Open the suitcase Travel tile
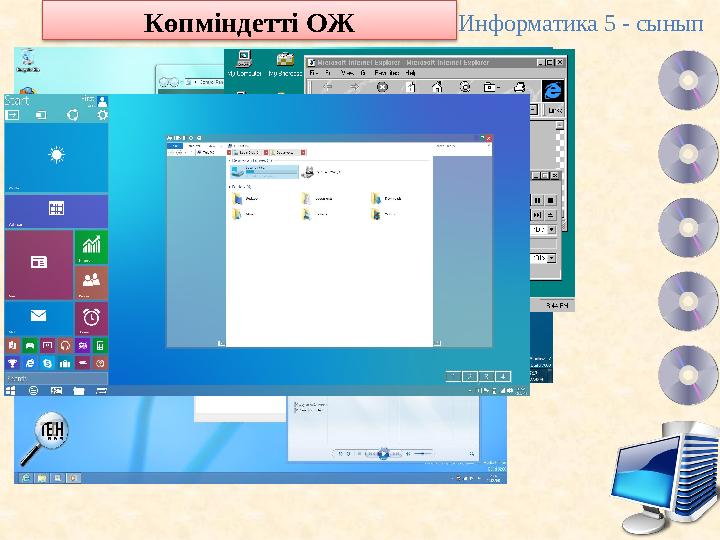This screenshot has width=720, height=540. (x=65, y=363)
